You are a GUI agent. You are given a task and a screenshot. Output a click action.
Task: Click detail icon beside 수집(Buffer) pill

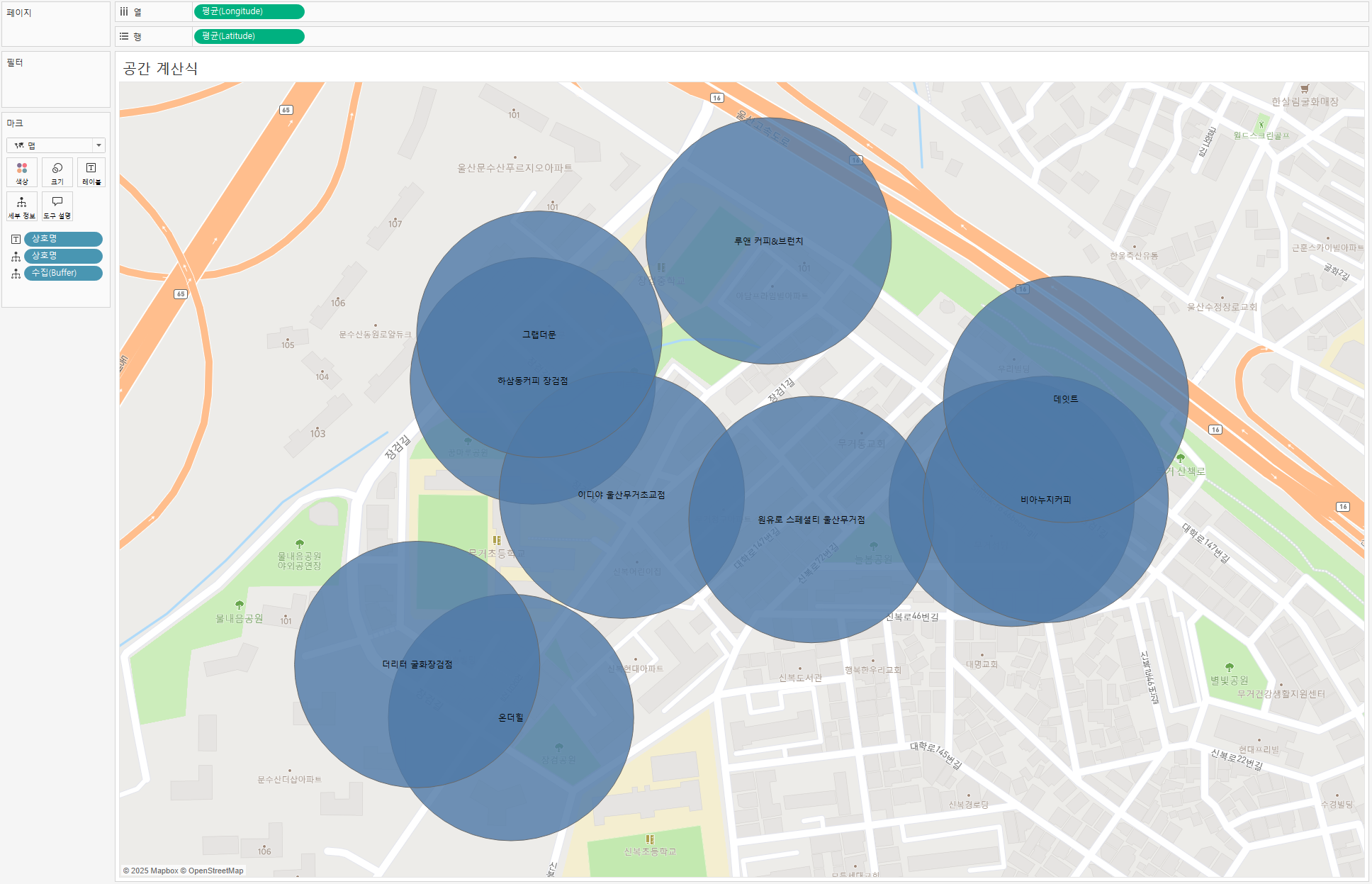(x=16, y=274)
